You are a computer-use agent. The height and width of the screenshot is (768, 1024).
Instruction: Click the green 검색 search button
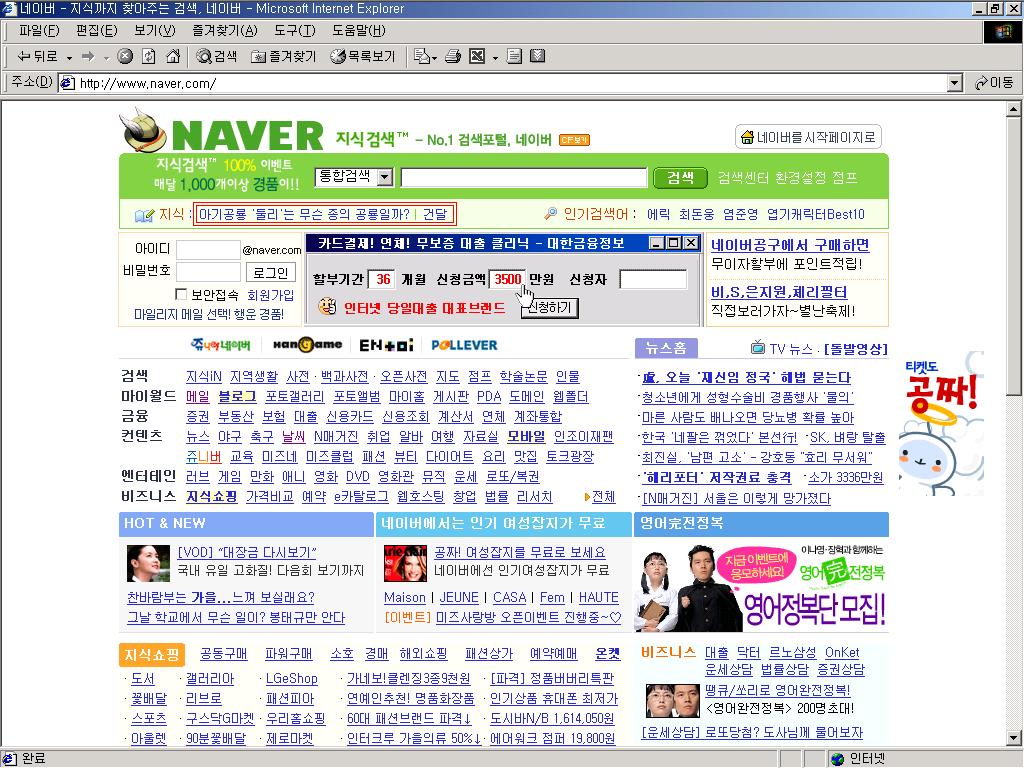680,178
